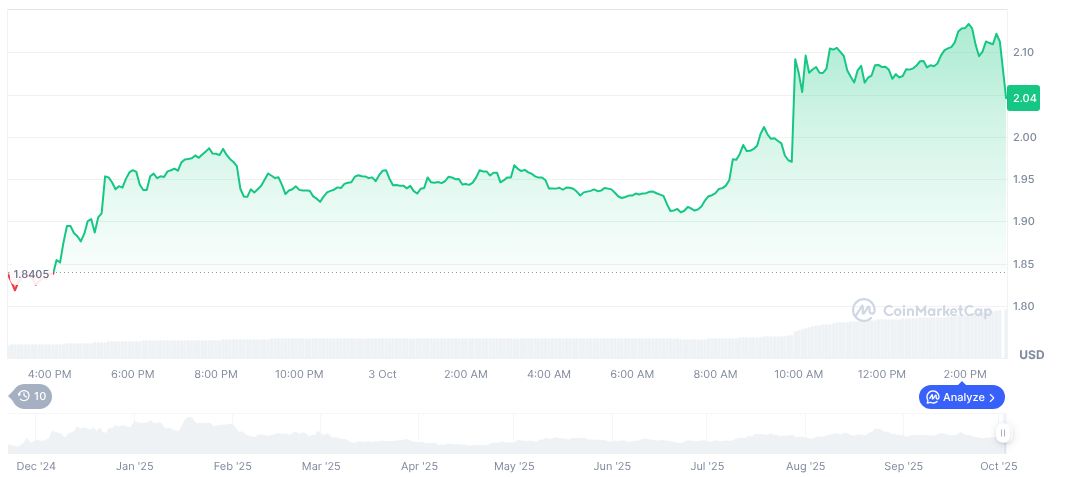Open the Analyze panel via its chevron arrow
This screenshot has width=1072, height=477.
pyautogui.click(x=991, y=397)
